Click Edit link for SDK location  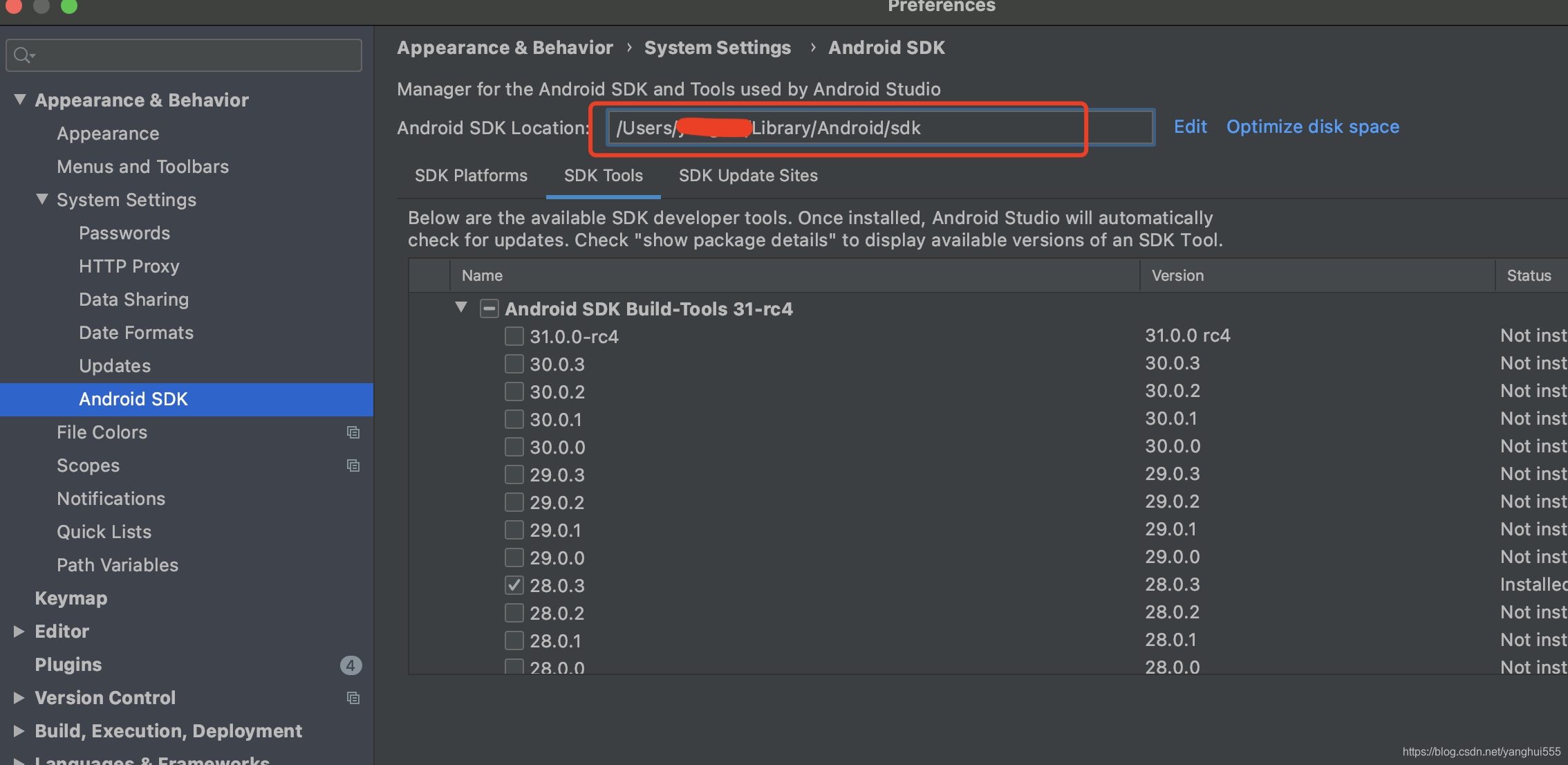click(1190, 127)
